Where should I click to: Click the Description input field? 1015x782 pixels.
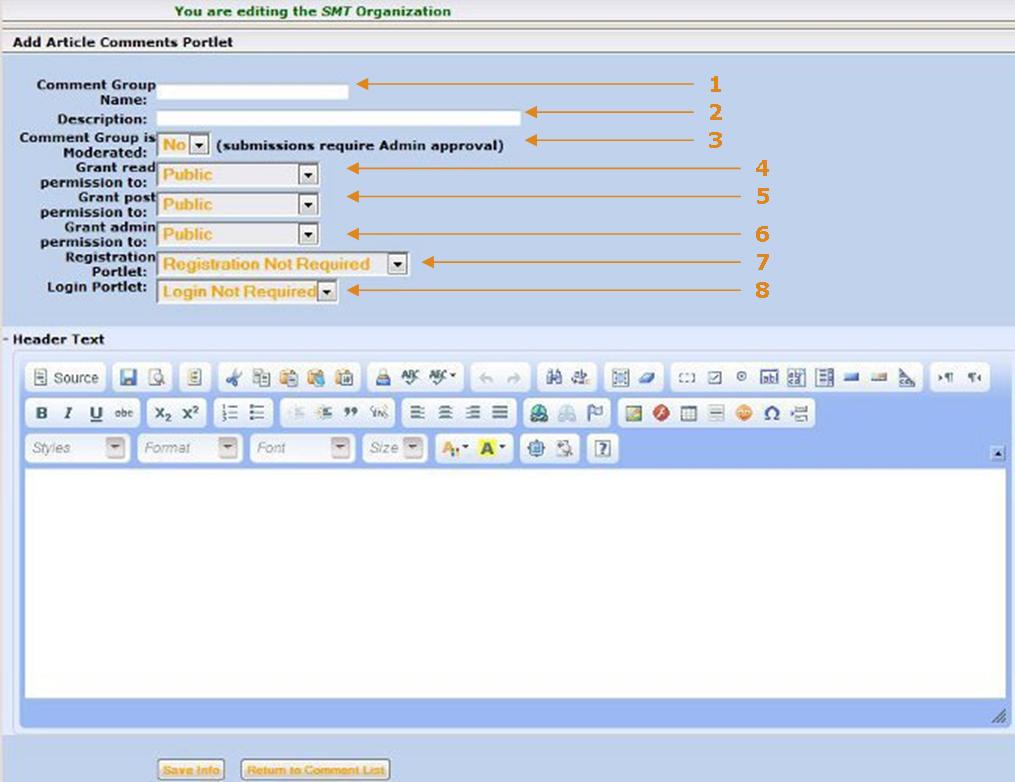(339, 118)
